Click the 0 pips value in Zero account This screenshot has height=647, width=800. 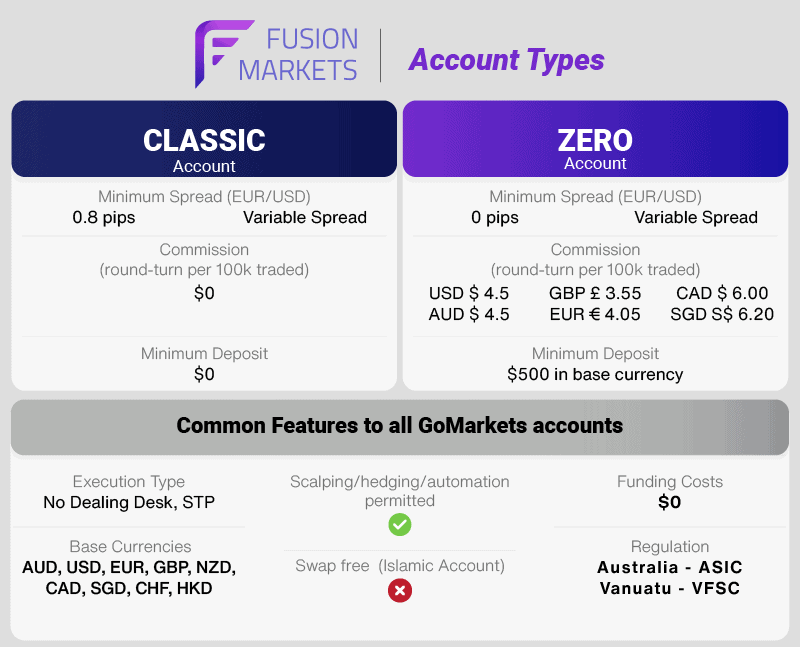pos(494,217)
